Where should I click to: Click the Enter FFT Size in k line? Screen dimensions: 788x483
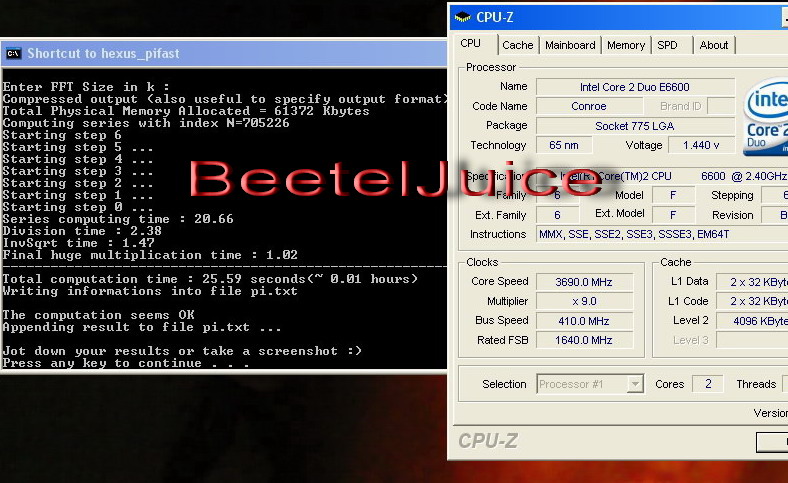point(86,87)
